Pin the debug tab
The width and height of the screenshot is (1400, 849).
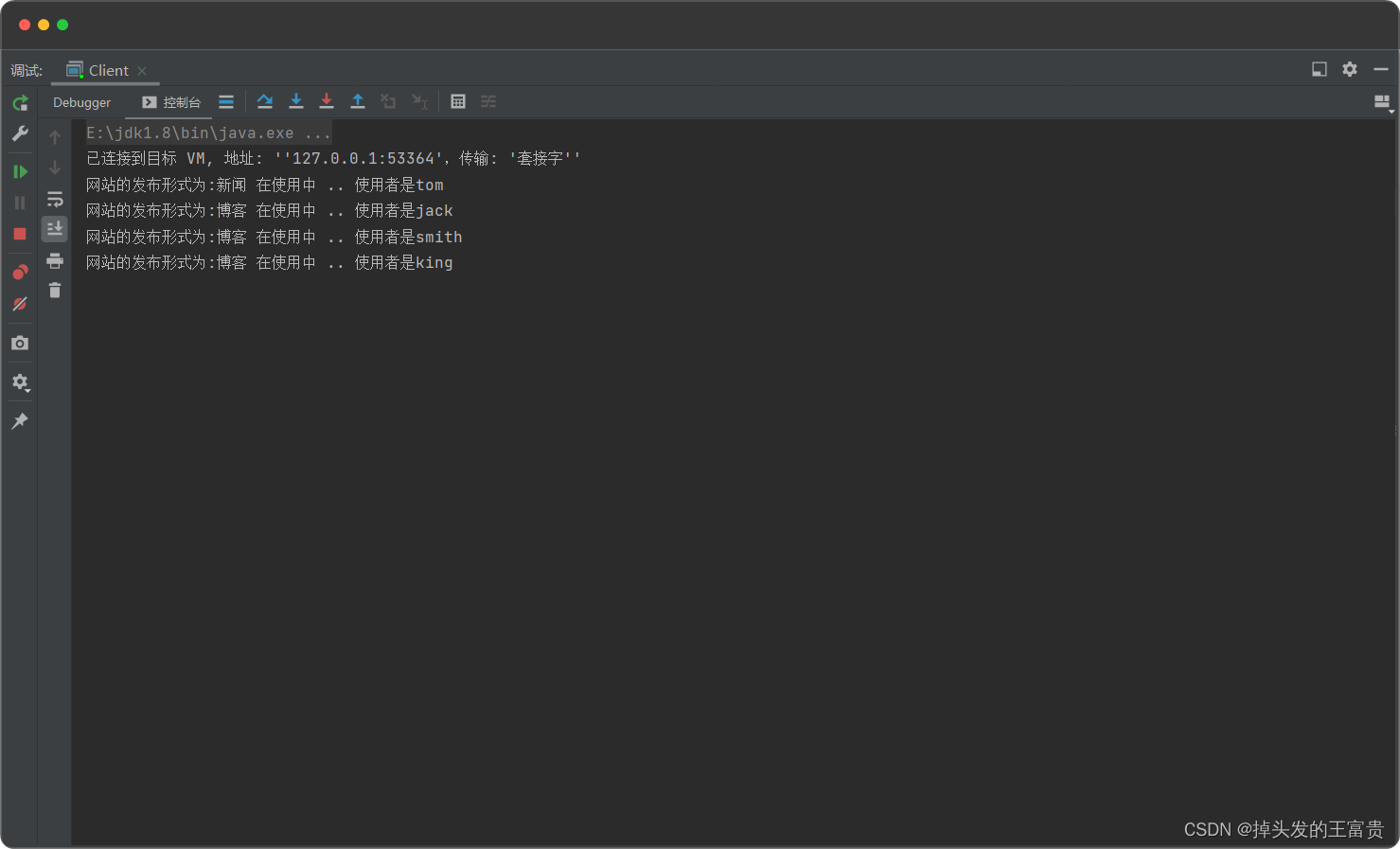[20, 420]
